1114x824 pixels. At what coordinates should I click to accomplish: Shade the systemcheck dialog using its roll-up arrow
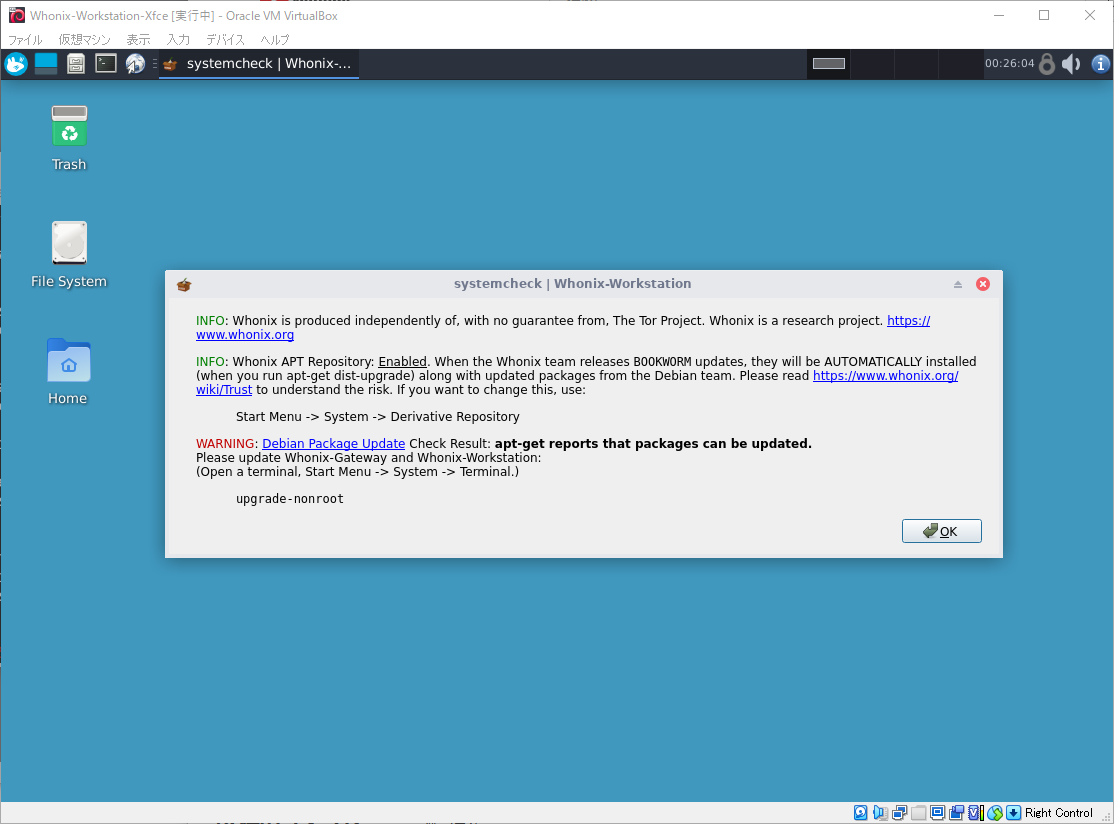pos(957,284)
